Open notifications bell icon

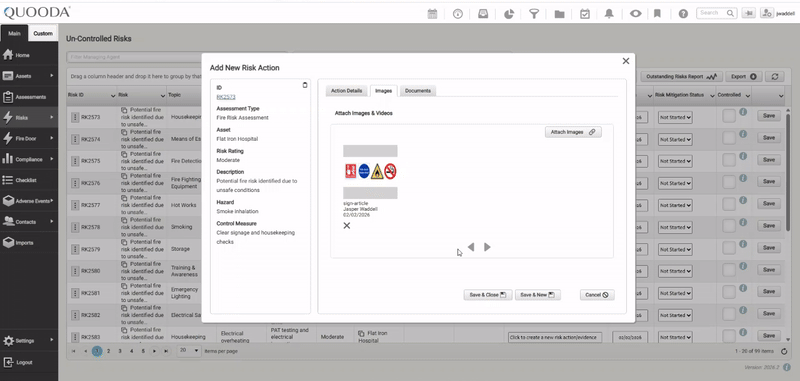[x=609, y=14]
